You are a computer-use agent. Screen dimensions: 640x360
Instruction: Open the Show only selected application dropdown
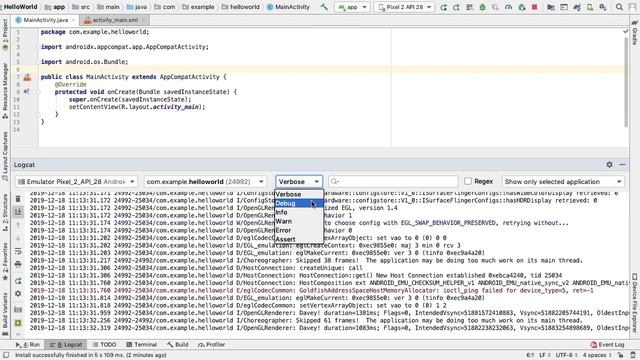(563, 182)
